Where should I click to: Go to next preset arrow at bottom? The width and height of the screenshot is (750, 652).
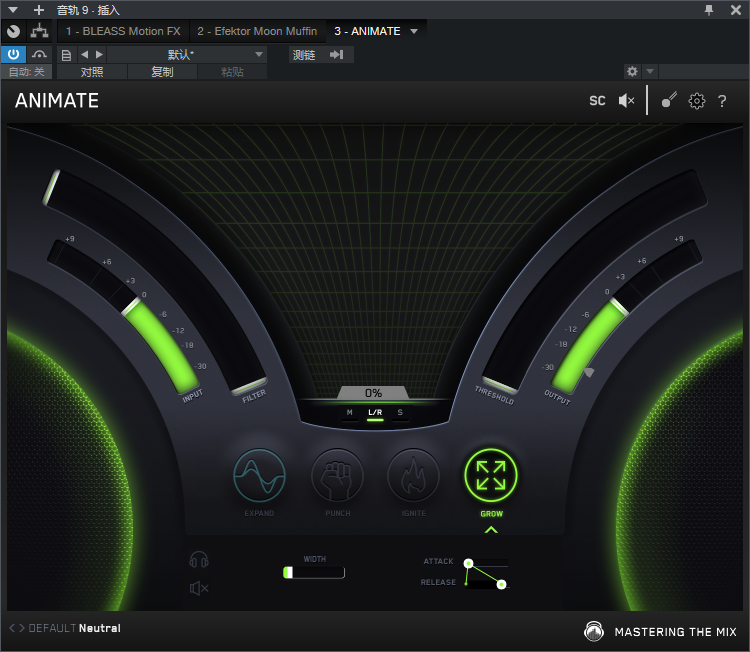point(22,628)
